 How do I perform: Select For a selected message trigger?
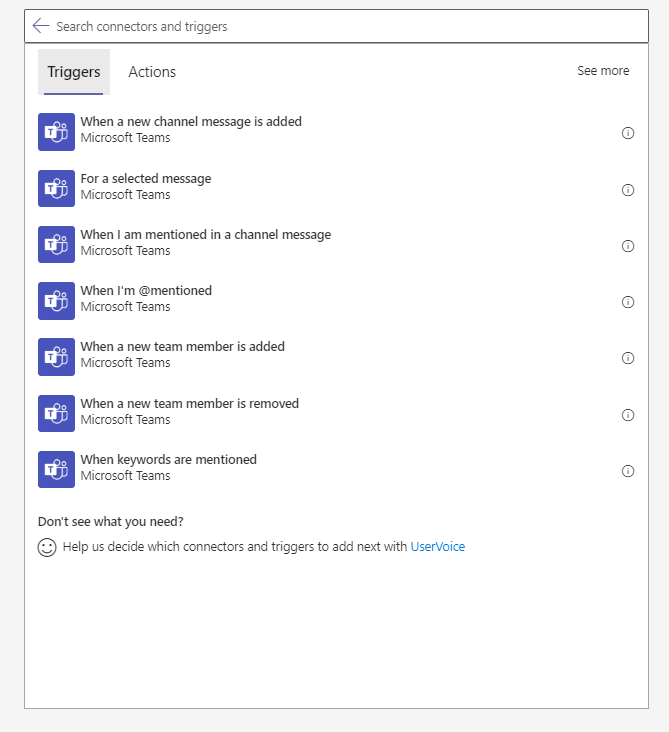pyautogui.click(x=336, y=188)
